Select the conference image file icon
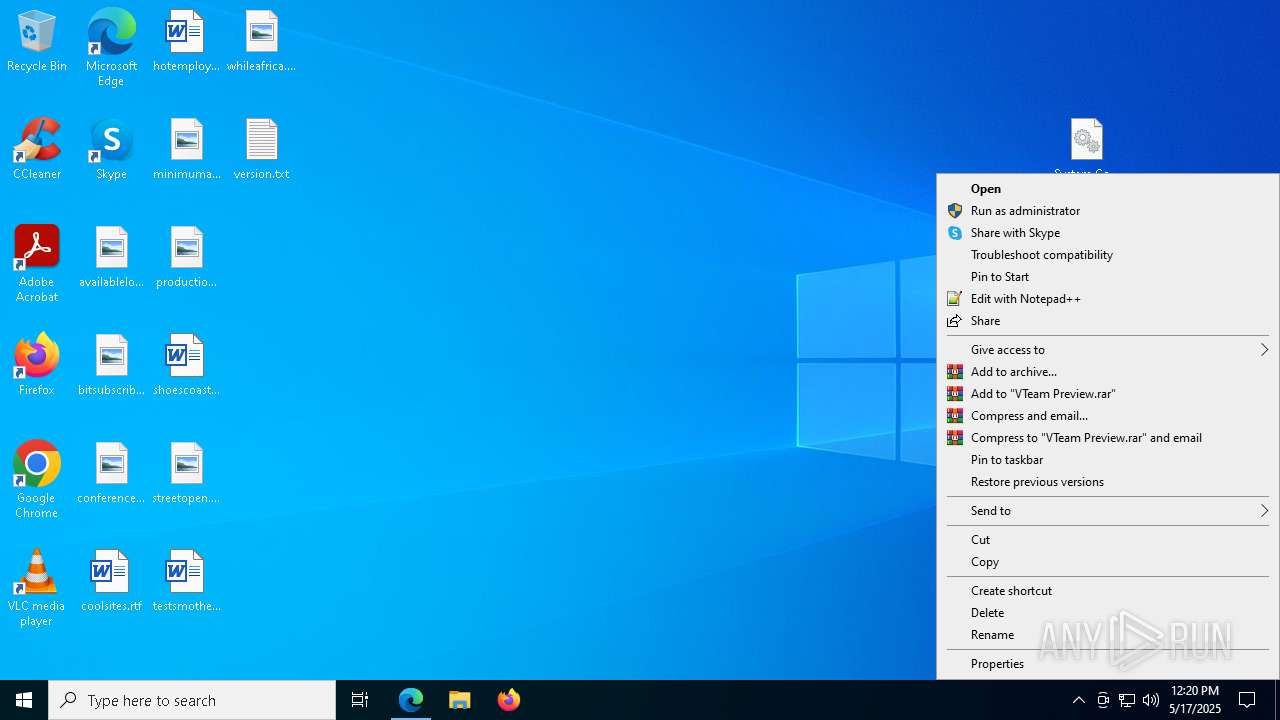This screenshot has width=1280, height=720. pos(111,473)
